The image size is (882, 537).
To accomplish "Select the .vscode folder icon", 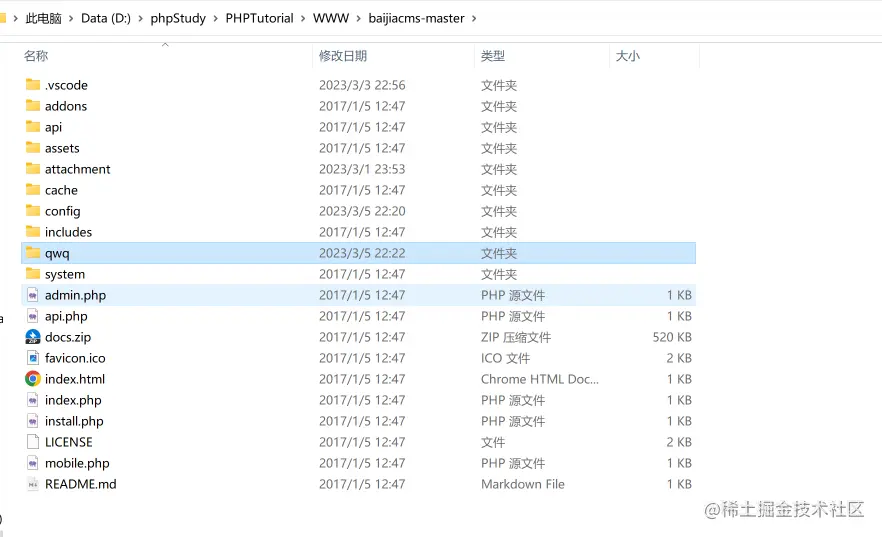I will (x=33, y=85).
